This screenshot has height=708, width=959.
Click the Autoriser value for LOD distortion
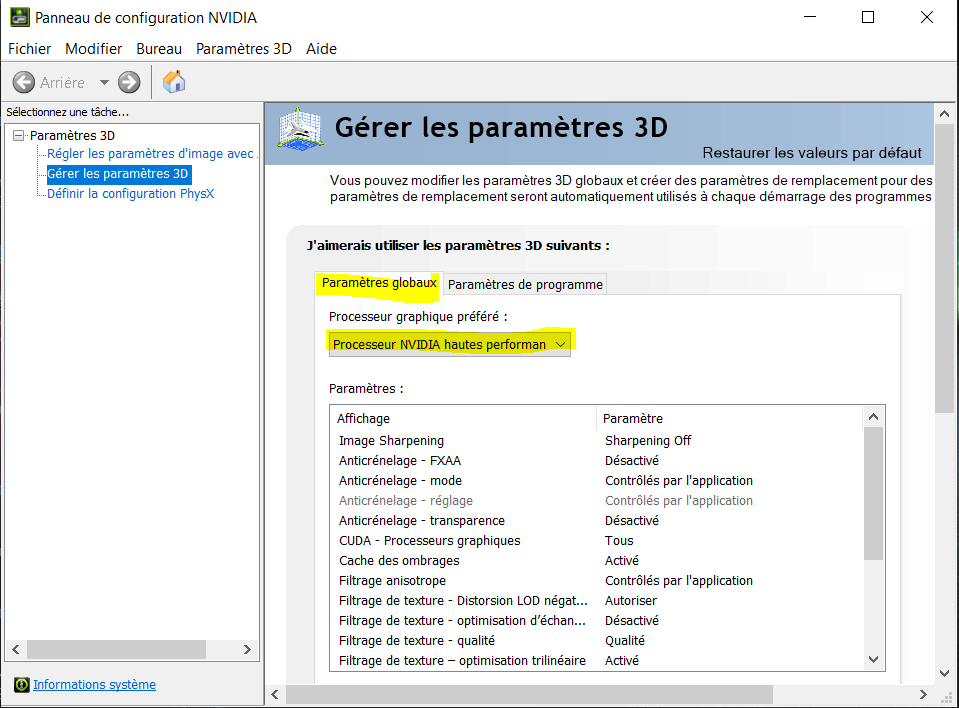coord(631,601)
